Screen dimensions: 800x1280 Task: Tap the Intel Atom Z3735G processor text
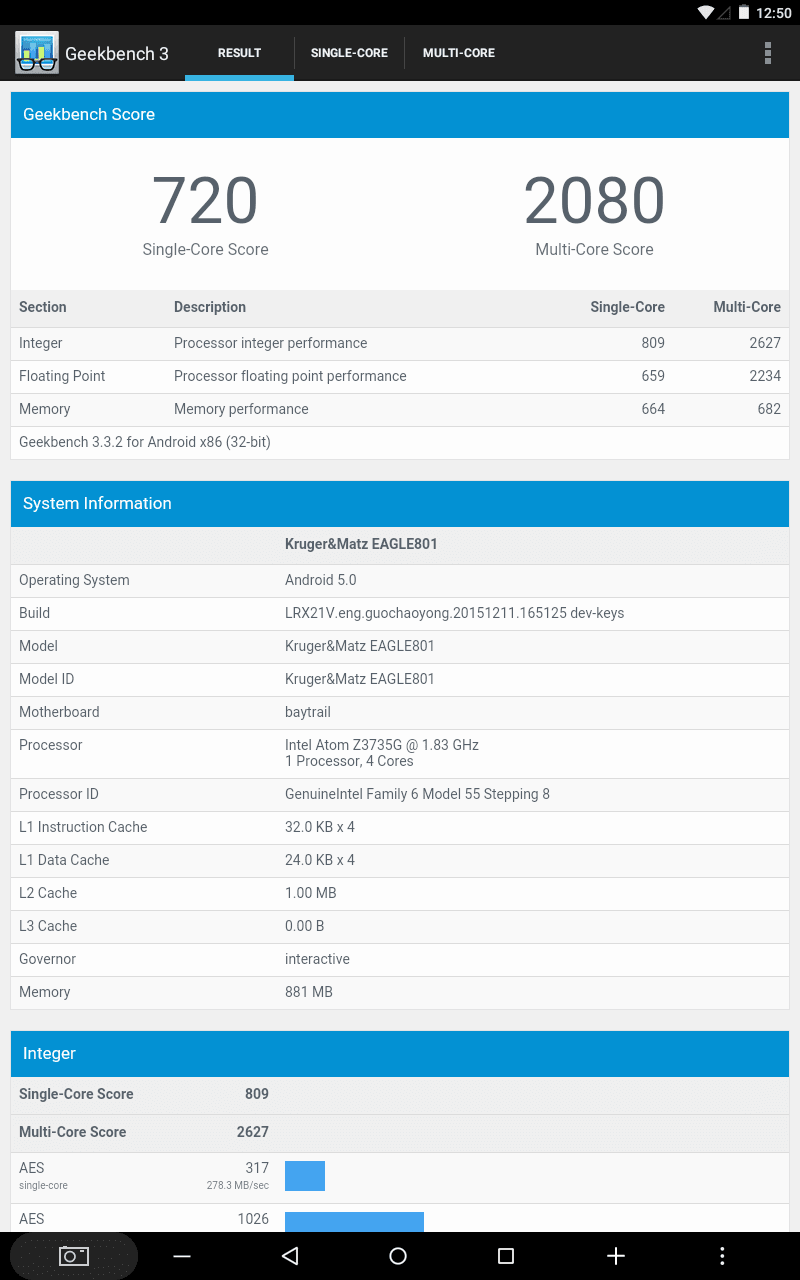click(382, 745)
